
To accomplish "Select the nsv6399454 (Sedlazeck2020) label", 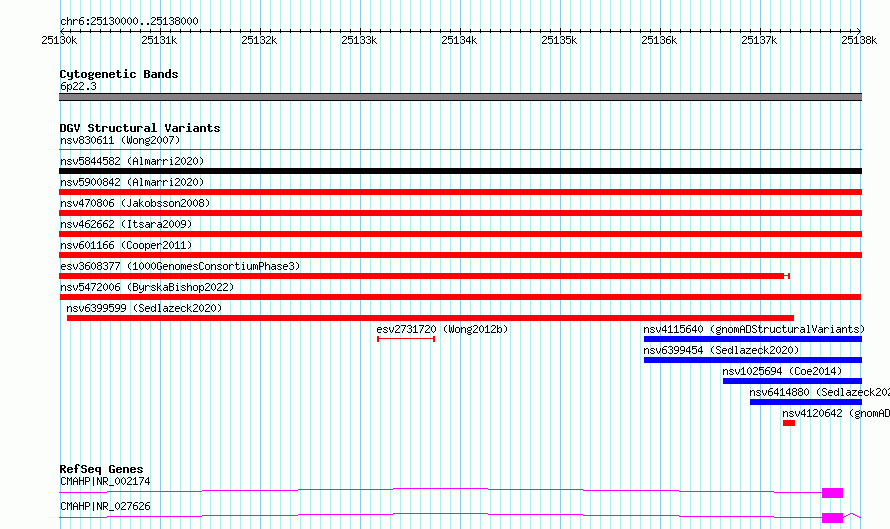I will (721, 350).
